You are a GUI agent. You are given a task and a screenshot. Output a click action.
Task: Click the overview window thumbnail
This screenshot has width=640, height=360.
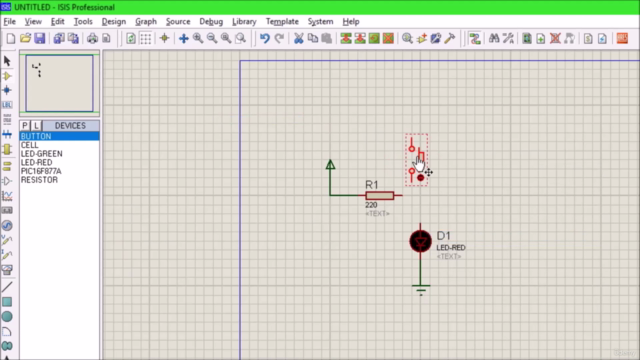[x=60, y=83]
